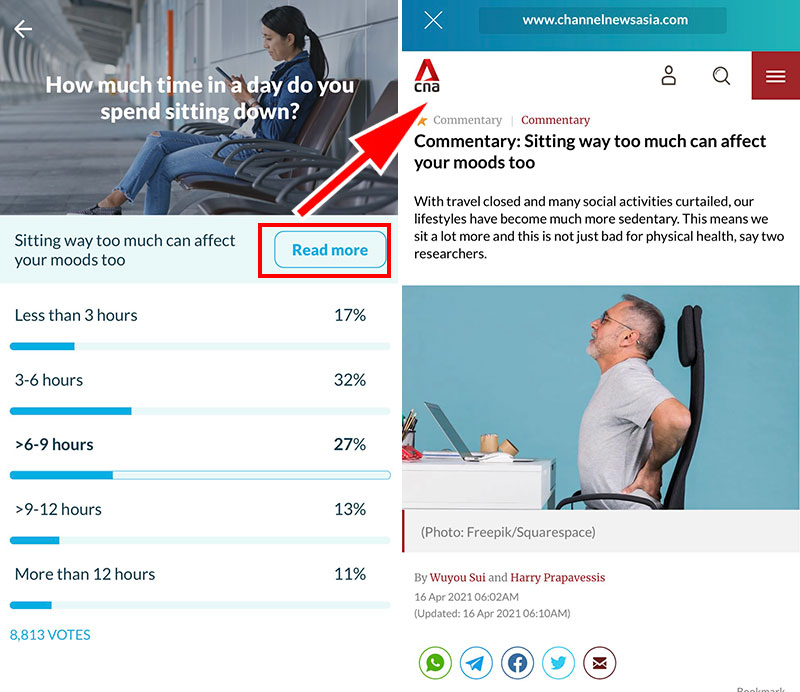
Task: Pick the '>9-12 hours' poll option
Action: point(200,521)
